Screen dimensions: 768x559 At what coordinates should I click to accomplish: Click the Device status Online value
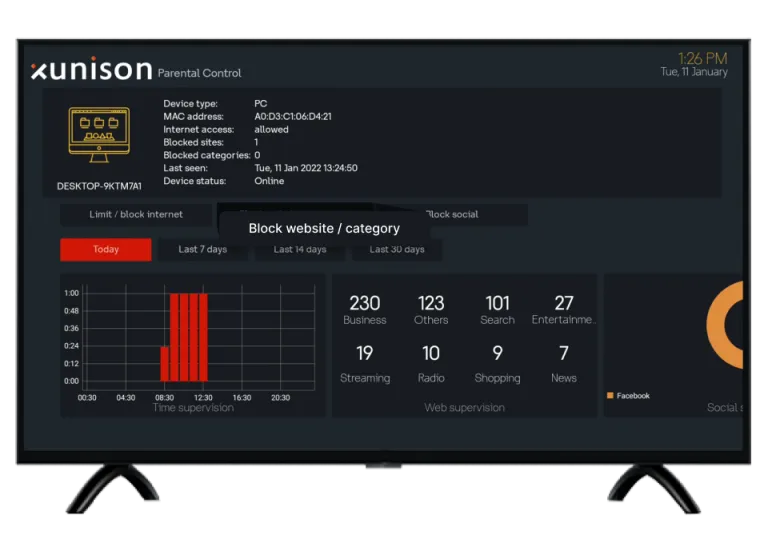click(x=269, y=181)
